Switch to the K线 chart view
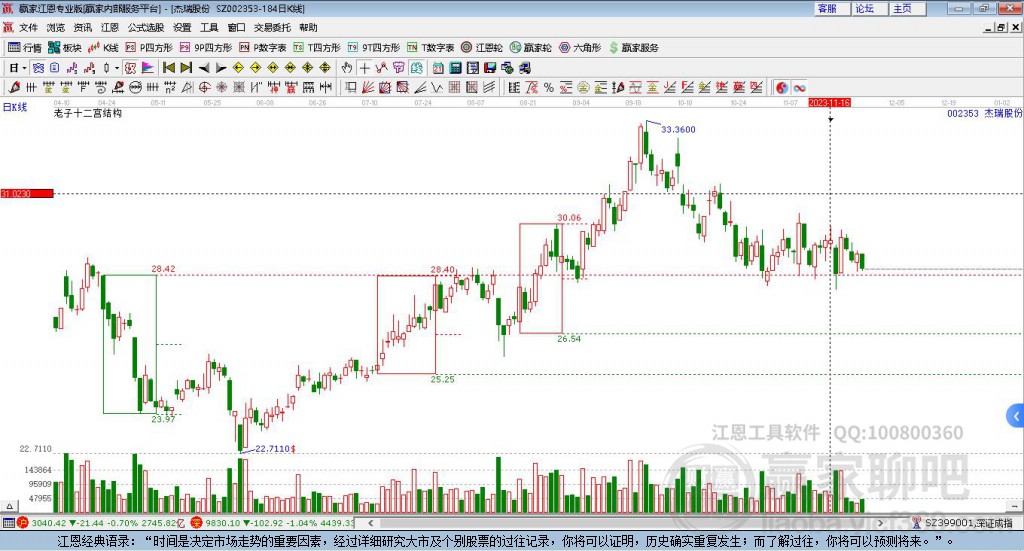The image size is (1024, 551). pyautogui.click(x=103, y=48)
